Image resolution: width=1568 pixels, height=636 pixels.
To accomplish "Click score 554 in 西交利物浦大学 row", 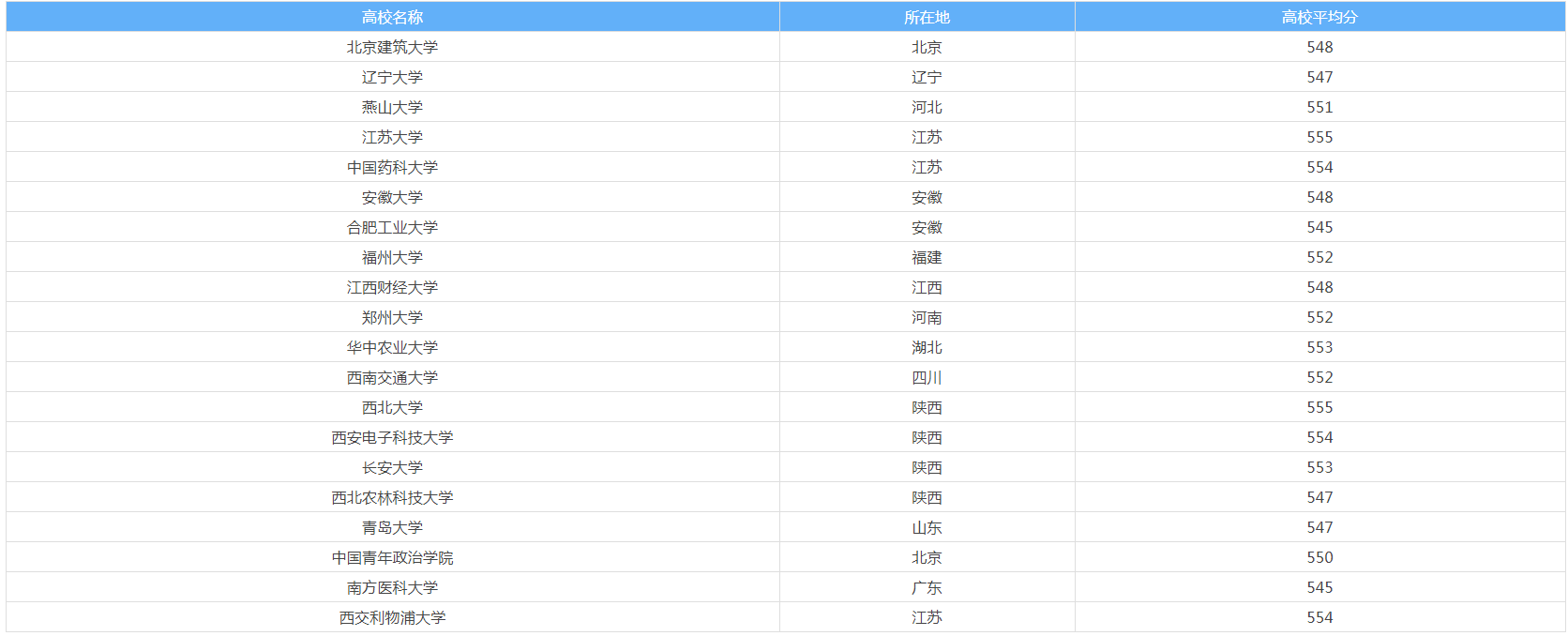I will pyautogui.click(x=1319, y=617).
